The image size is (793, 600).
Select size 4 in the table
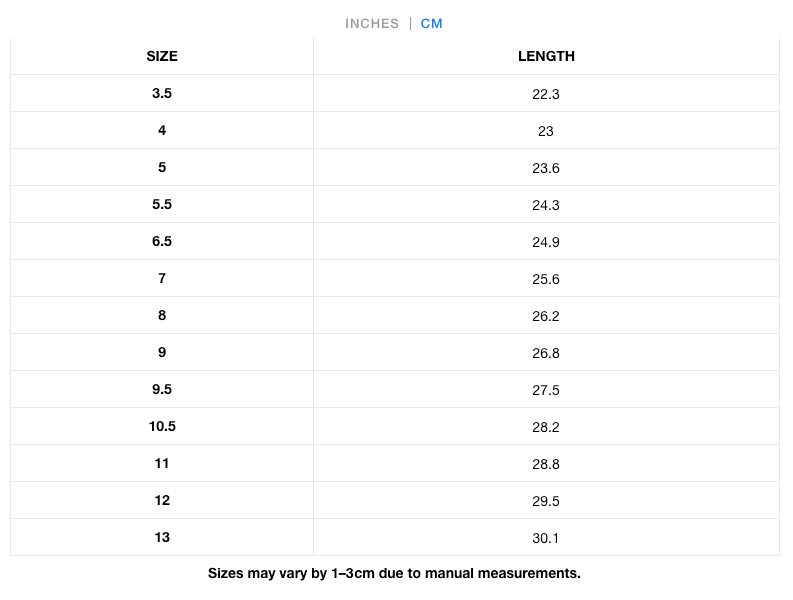pos(162,130)
